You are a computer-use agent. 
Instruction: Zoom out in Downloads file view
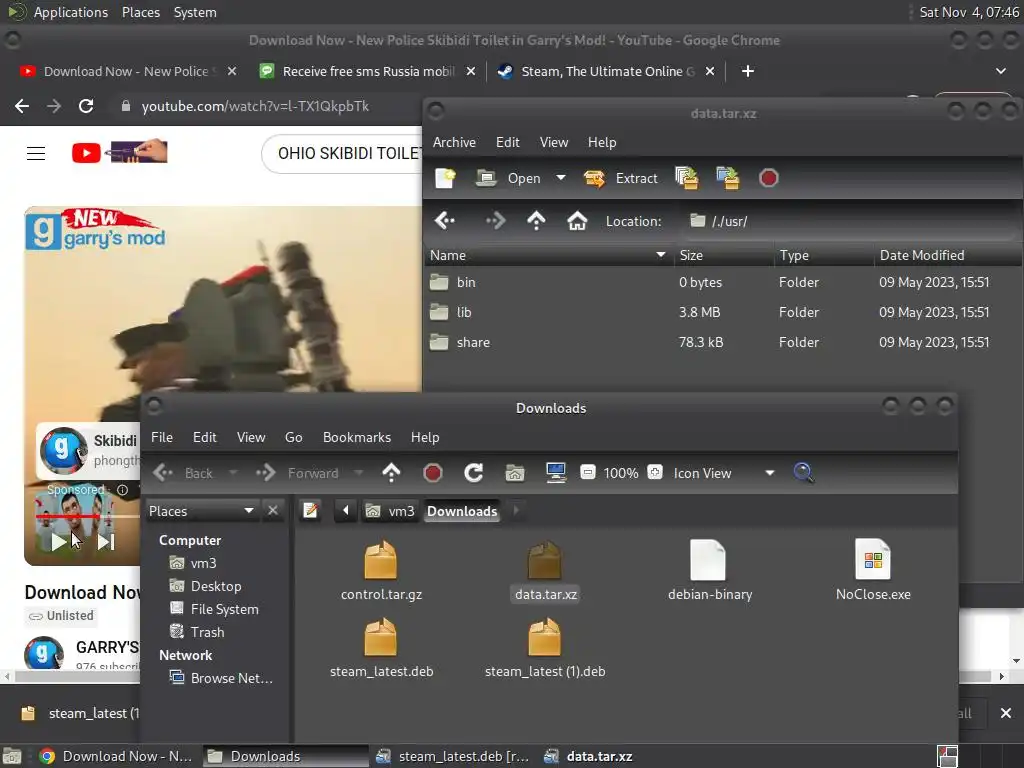pos(588,472)
